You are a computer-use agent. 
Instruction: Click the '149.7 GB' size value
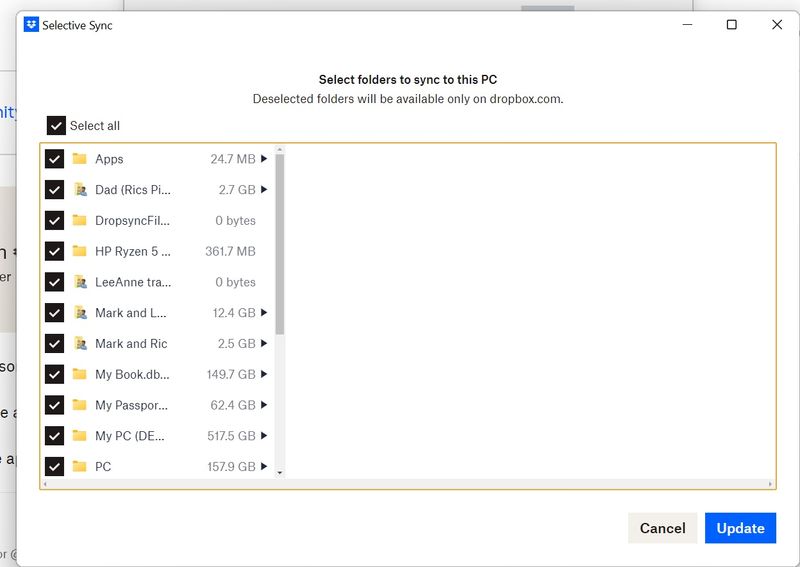[x=231, y=374]
